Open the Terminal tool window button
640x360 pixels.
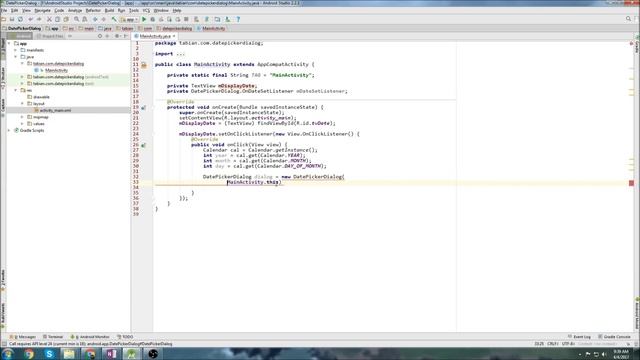coord(53,337)
